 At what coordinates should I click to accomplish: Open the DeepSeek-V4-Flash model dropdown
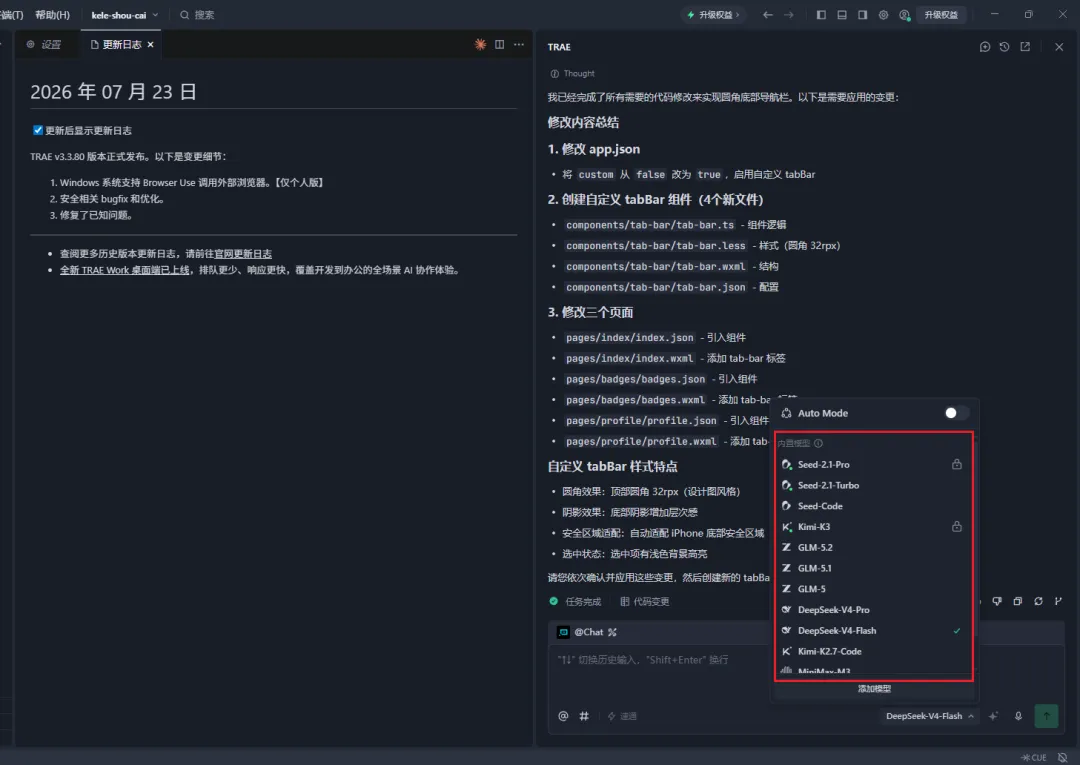(930, 716)
